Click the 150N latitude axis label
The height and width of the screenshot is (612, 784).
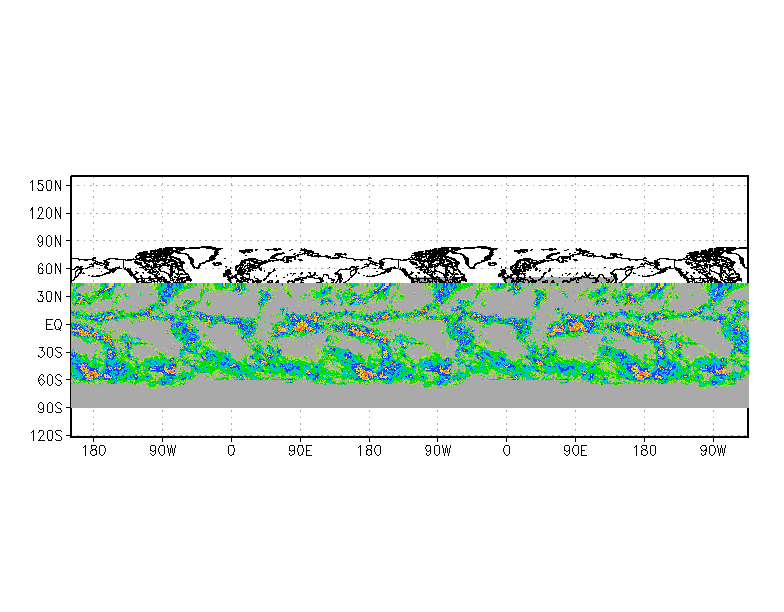[46, 185]
